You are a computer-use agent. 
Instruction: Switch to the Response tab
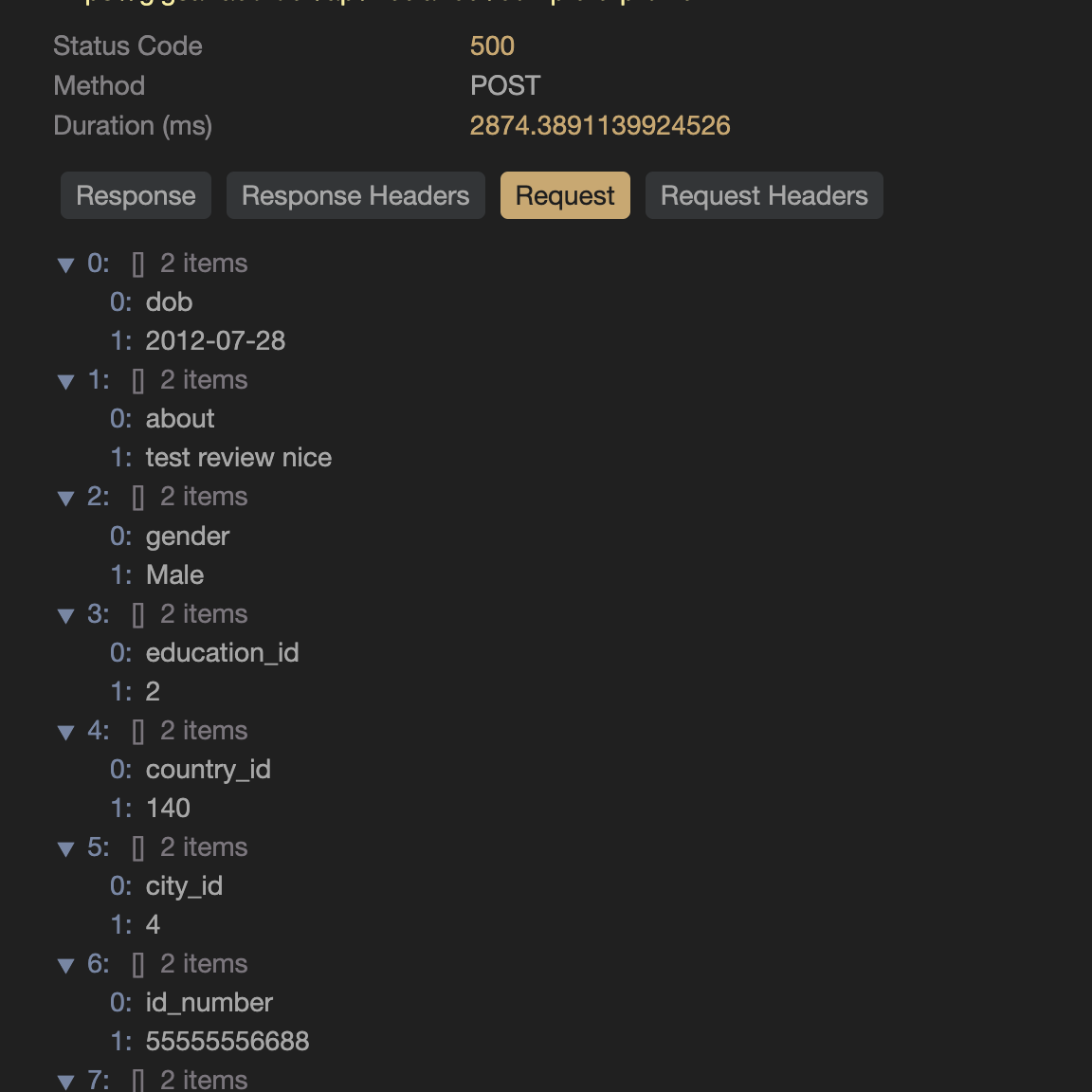tap(136, 195)
